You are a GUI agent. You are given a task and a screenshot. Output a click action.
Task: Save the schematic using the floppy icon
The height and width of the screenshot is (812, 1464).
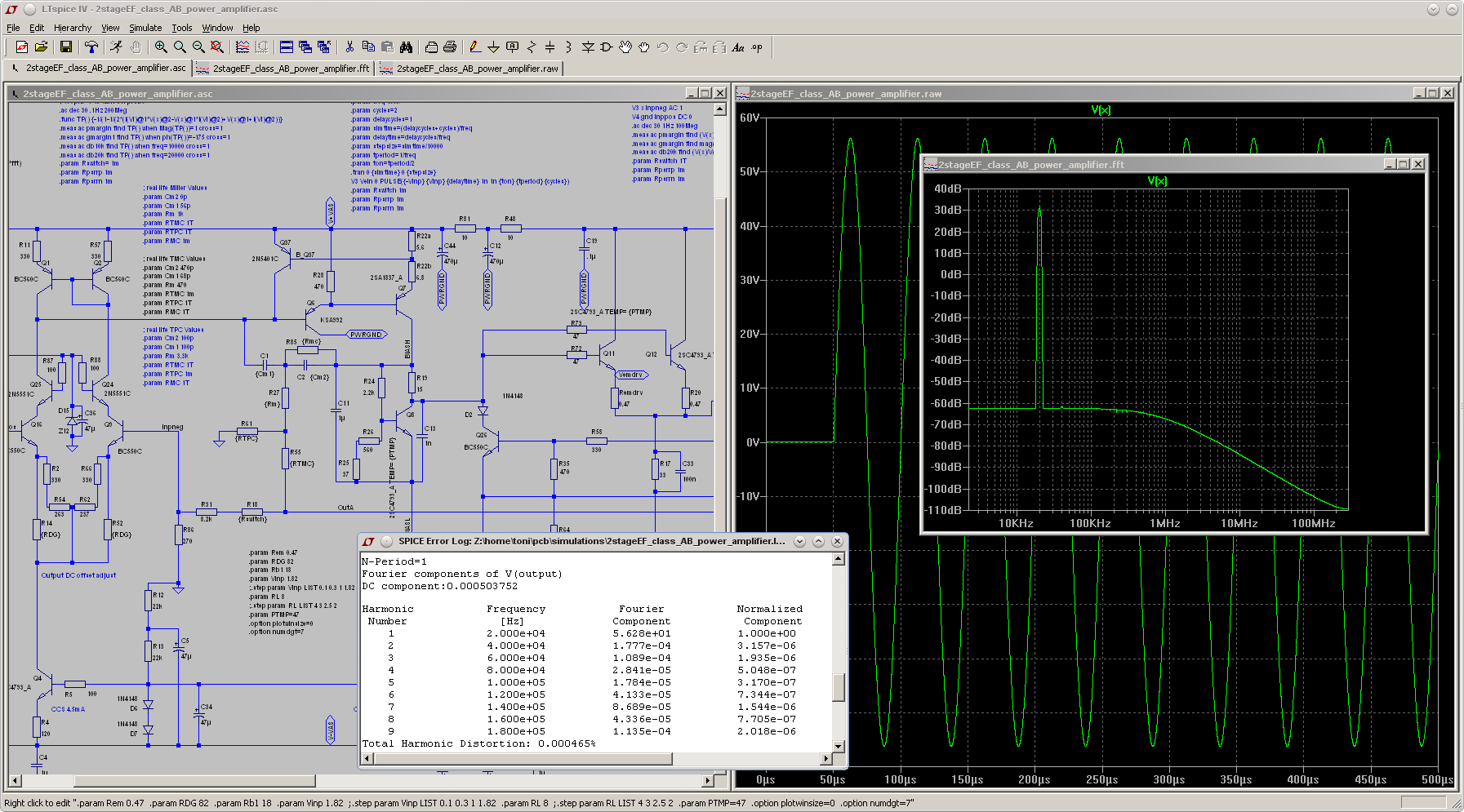click(x=66, y=47)
